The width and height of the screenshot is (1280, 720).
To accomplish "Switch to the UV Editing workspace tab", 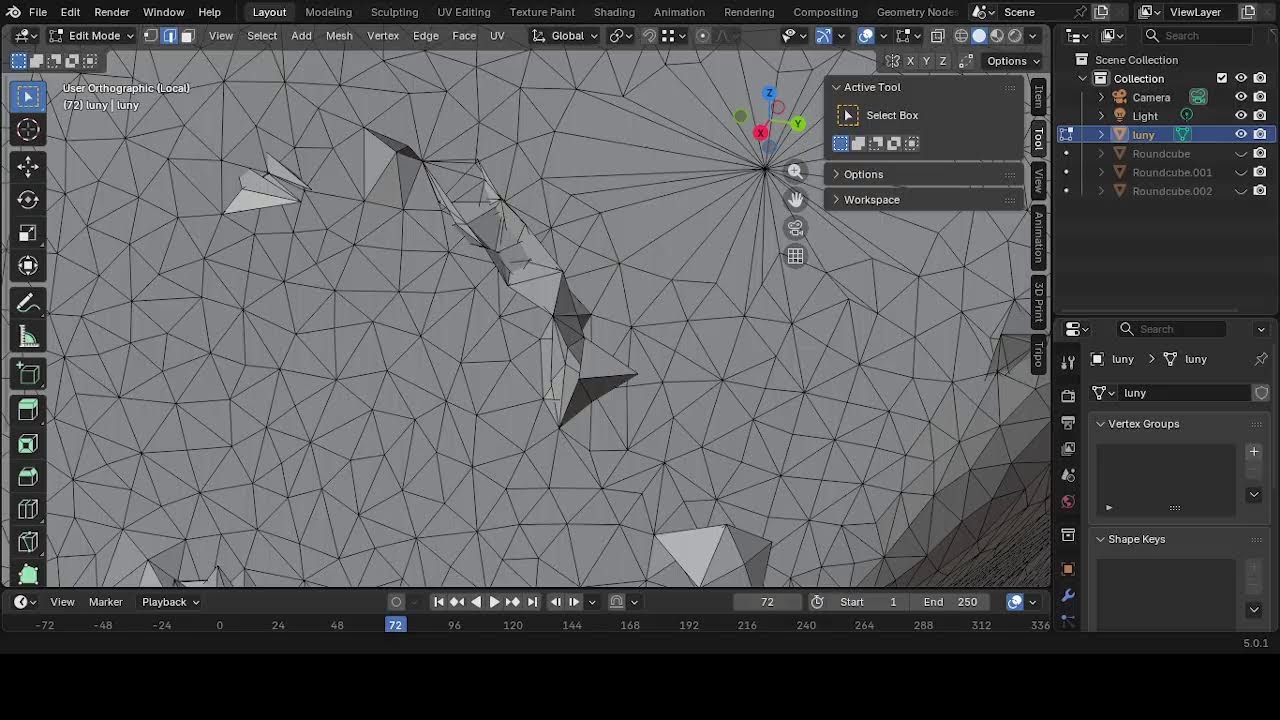I will [x=464, y=12].
